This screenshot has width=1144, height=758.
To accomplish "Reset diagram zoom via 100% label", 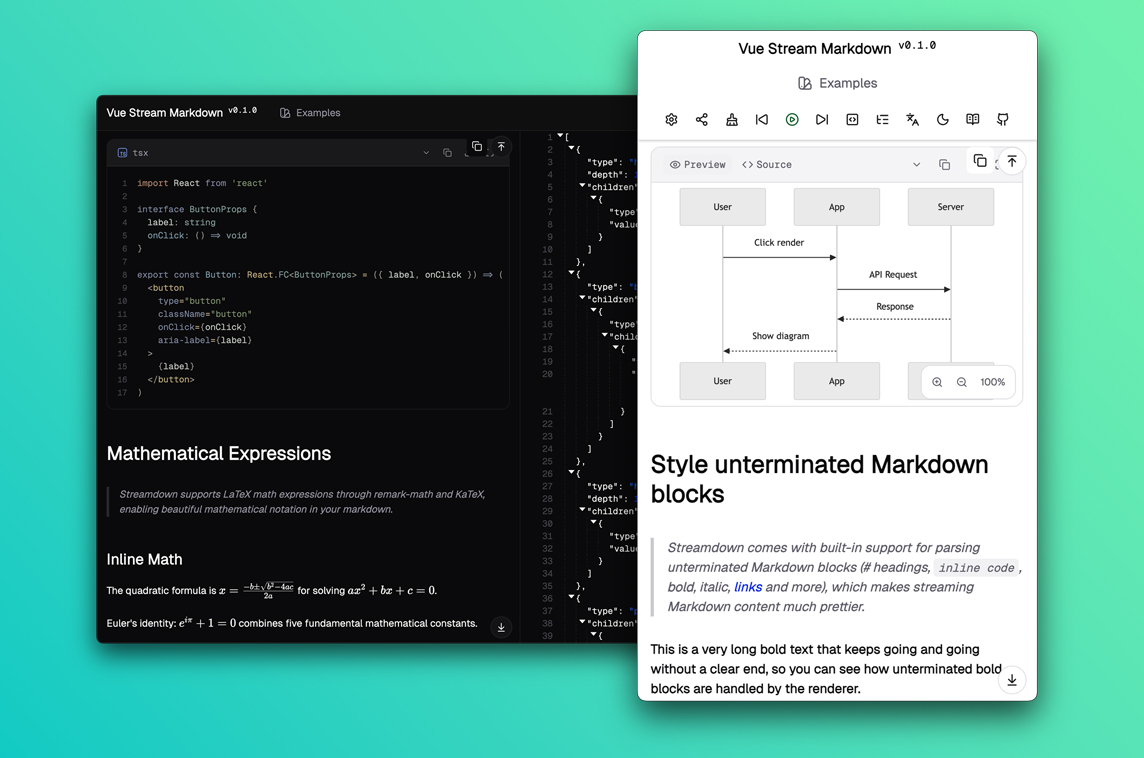I will pyautogui.click(x=992, y=382).
